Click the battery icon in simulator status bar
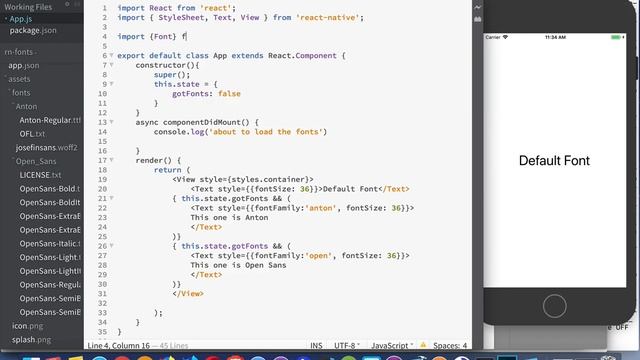This screenshot has height=360, width=640. point(617,37)
